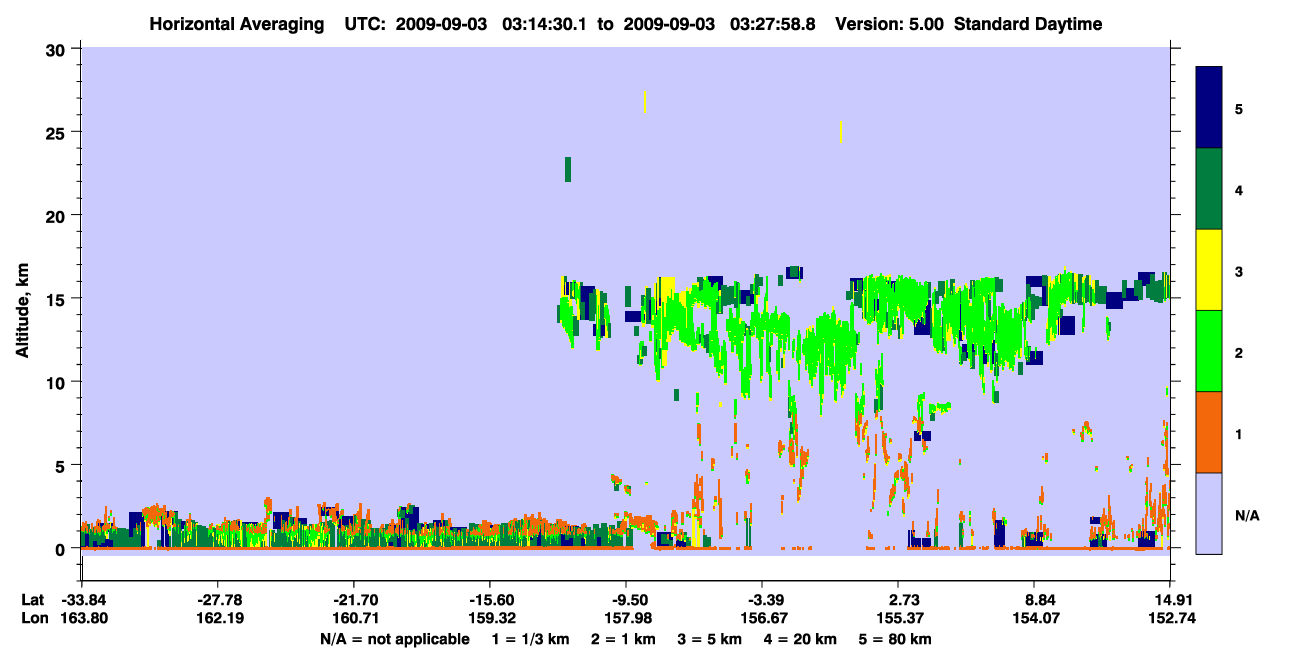Click the colorbar label '1'
The height and width of the screenshot is (667, 1300).
(x=1238, y=433)
